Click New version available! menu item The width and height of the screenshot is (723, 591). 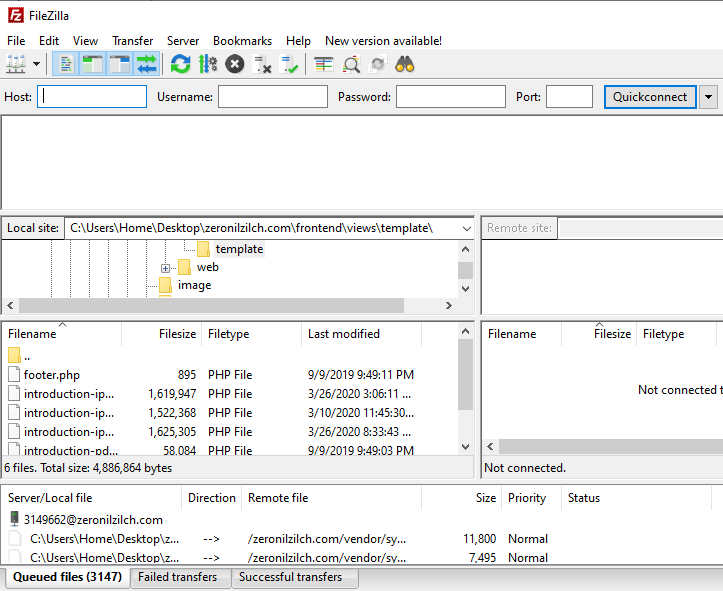point(383,41)
